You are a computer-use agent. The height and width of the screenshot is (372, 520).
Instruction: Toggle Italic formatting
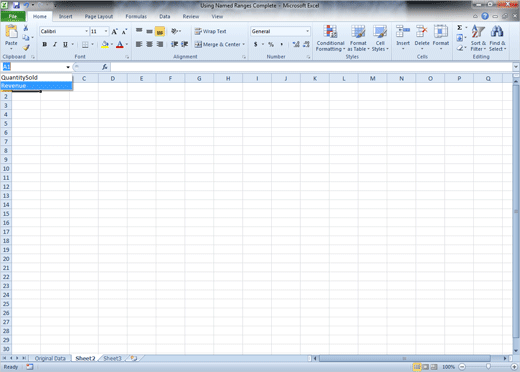[55, 44]
